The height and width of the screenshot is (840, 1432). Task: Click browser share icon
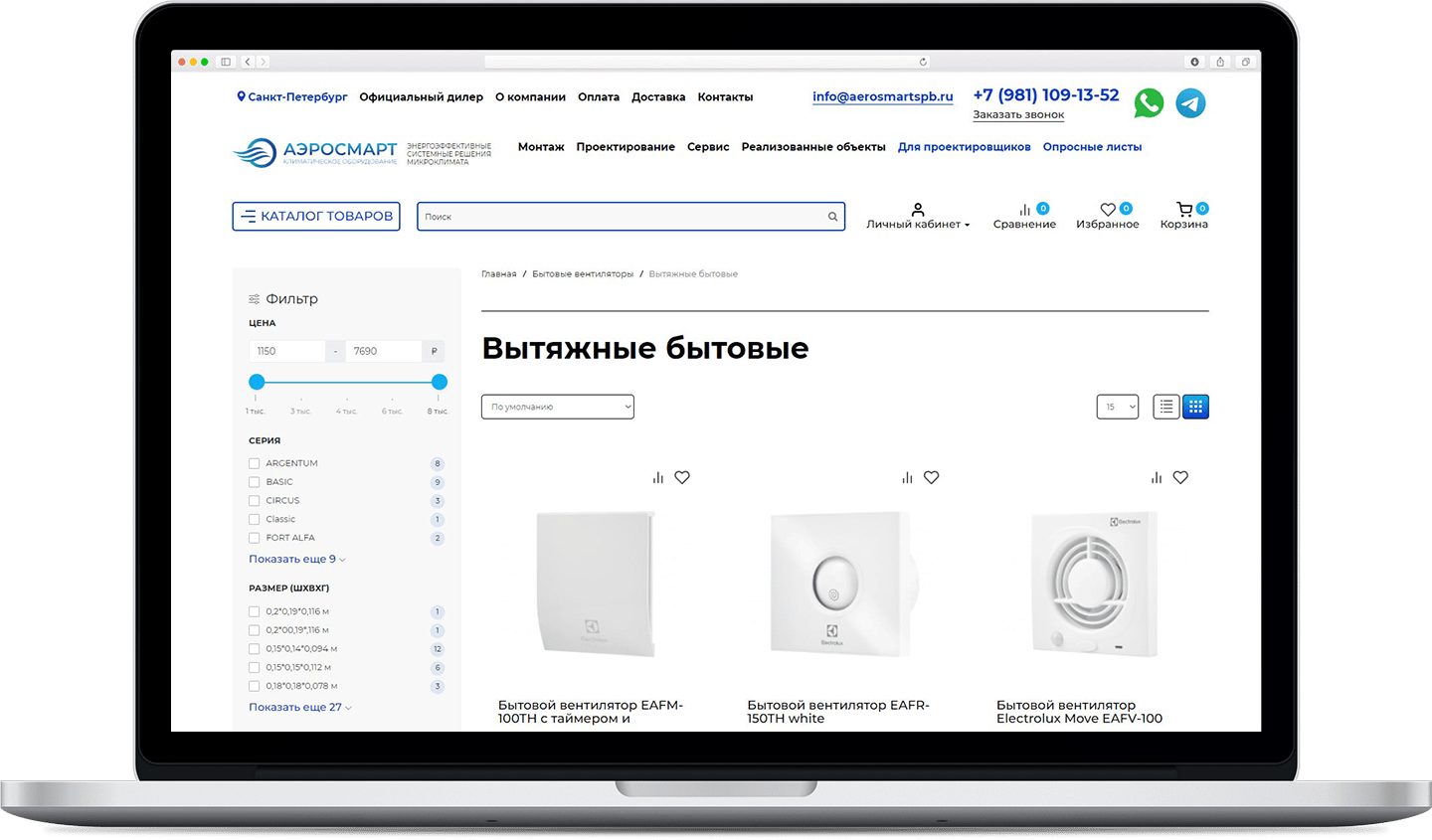[x=1220, y=62]
